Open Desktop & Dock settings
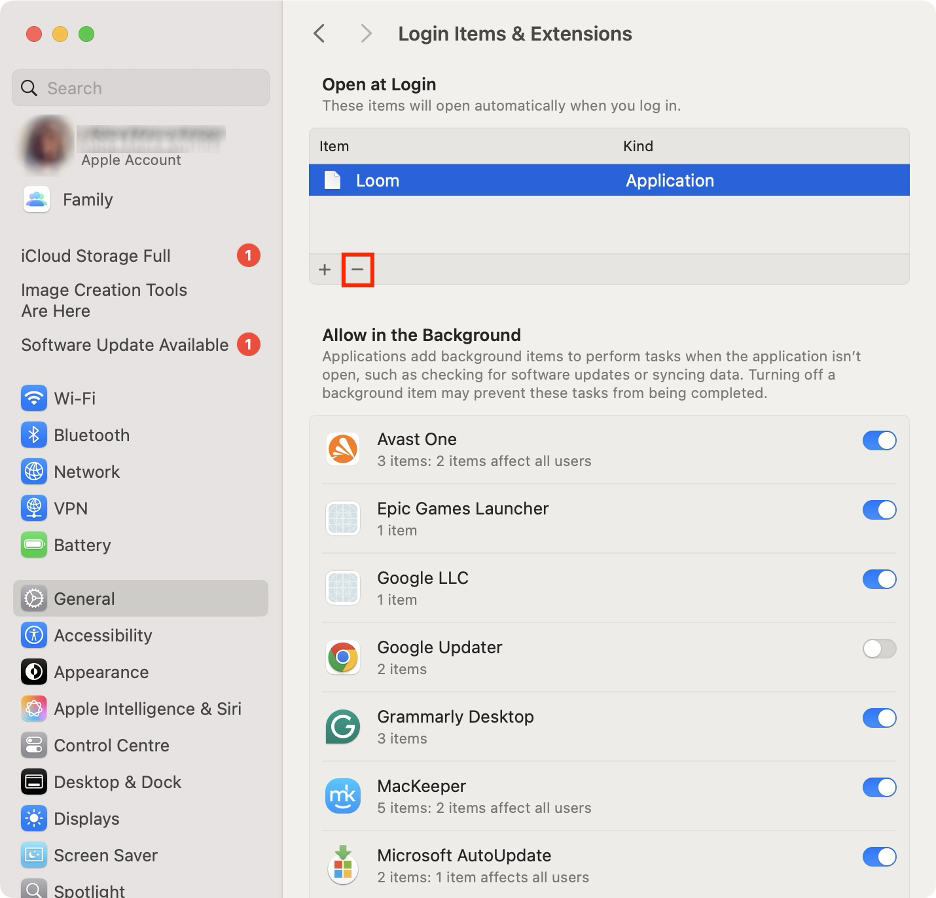The height and width of the screenshot is (898, 936). click(117, 782)
